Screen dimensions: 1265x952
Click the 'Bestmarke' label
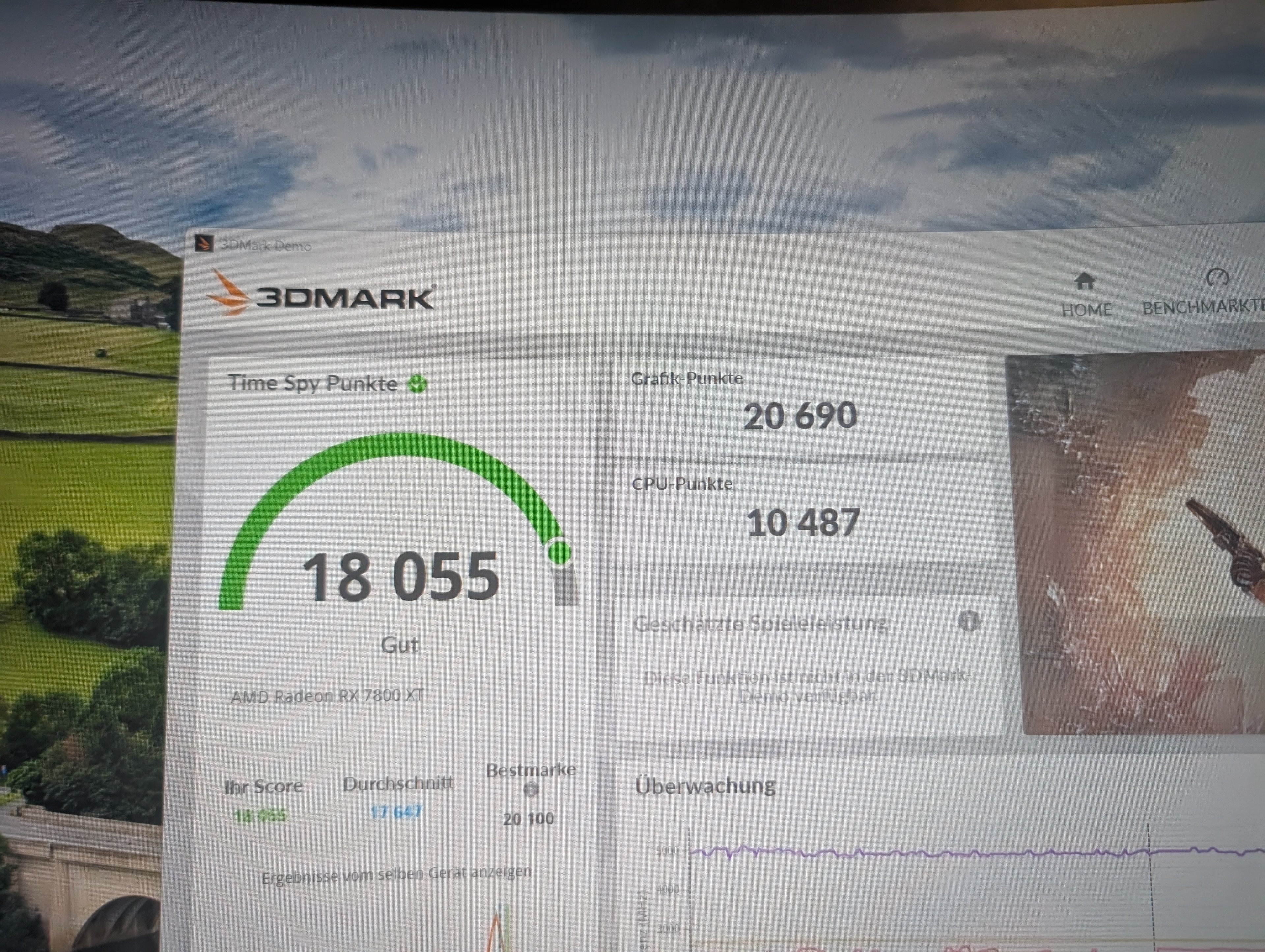[531, 770]
